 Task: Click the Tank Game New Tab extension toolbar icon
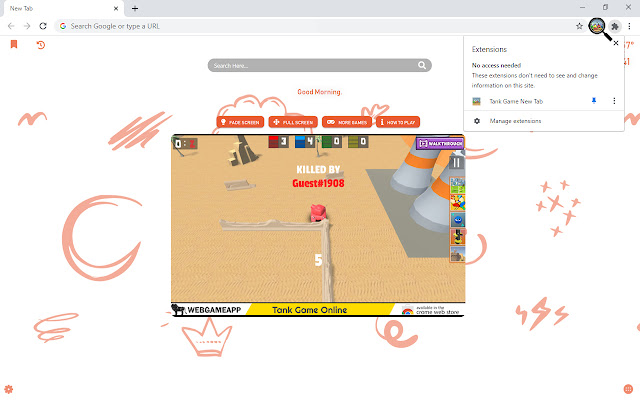click(597, 26)
